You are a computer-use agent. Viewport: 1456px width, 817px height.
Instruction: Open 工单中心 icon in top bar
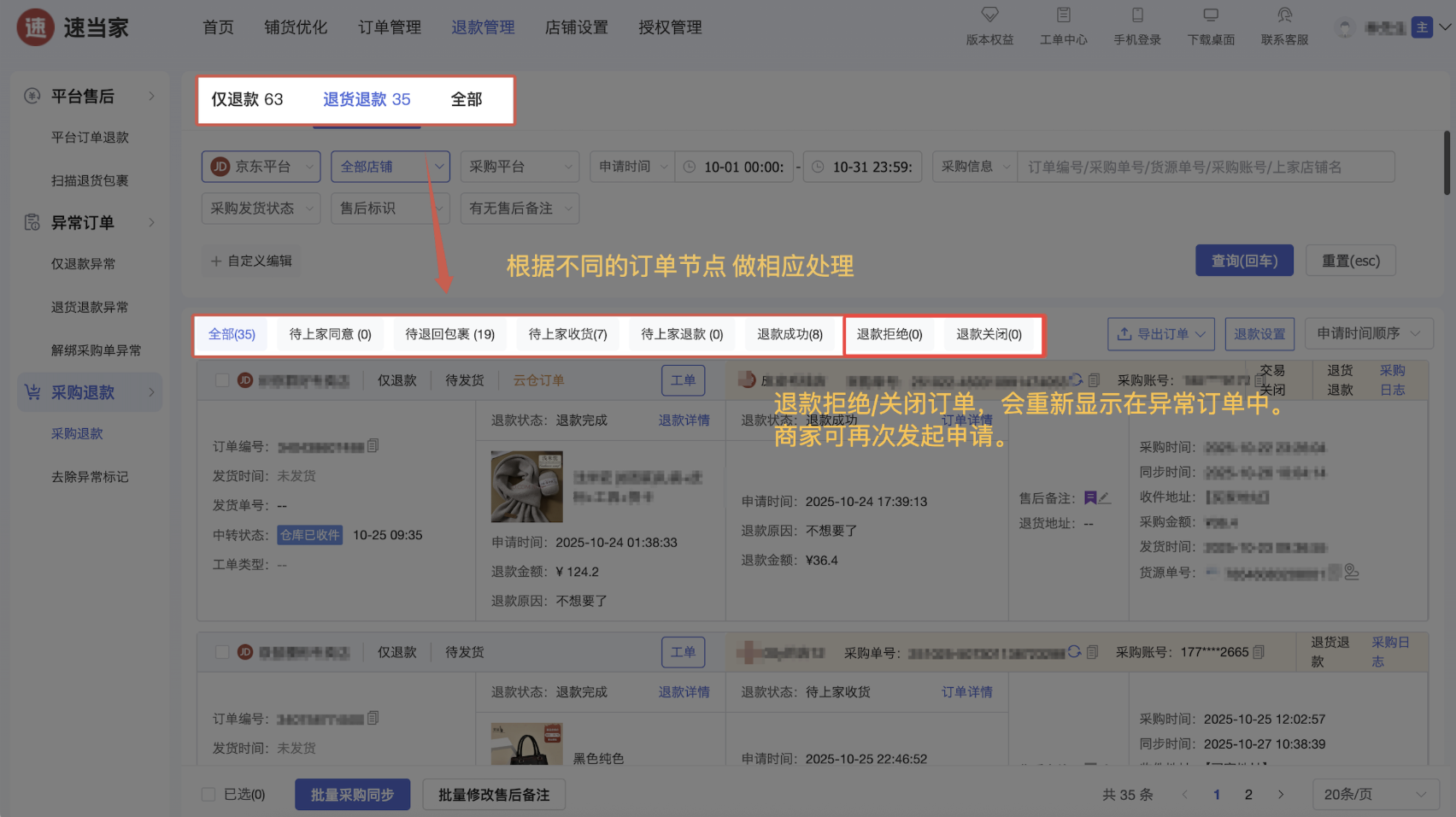pos(1063,15)
